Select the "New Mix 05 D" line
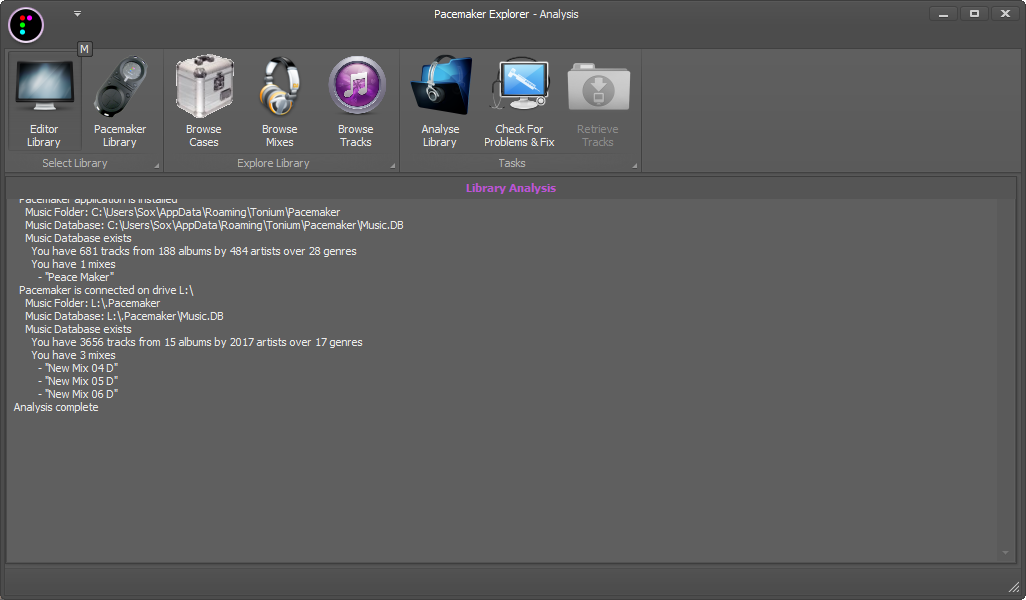This screenshot has height=600, width=1026. (x=78, y=381)
